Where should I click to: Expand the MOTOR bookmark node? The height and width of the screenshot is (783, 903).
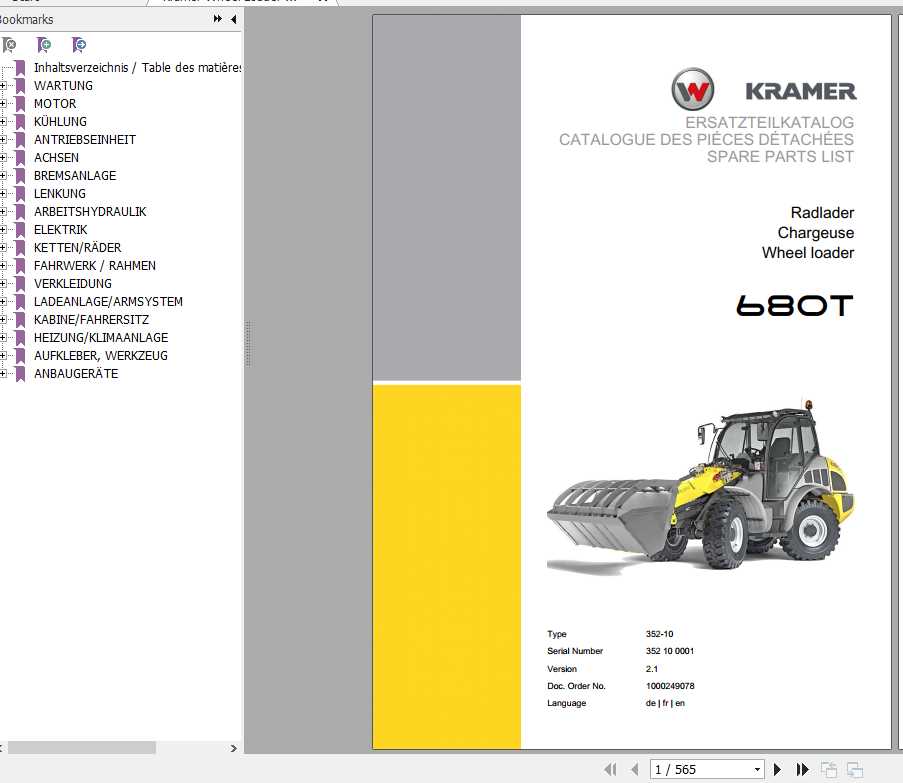[3, 104]
